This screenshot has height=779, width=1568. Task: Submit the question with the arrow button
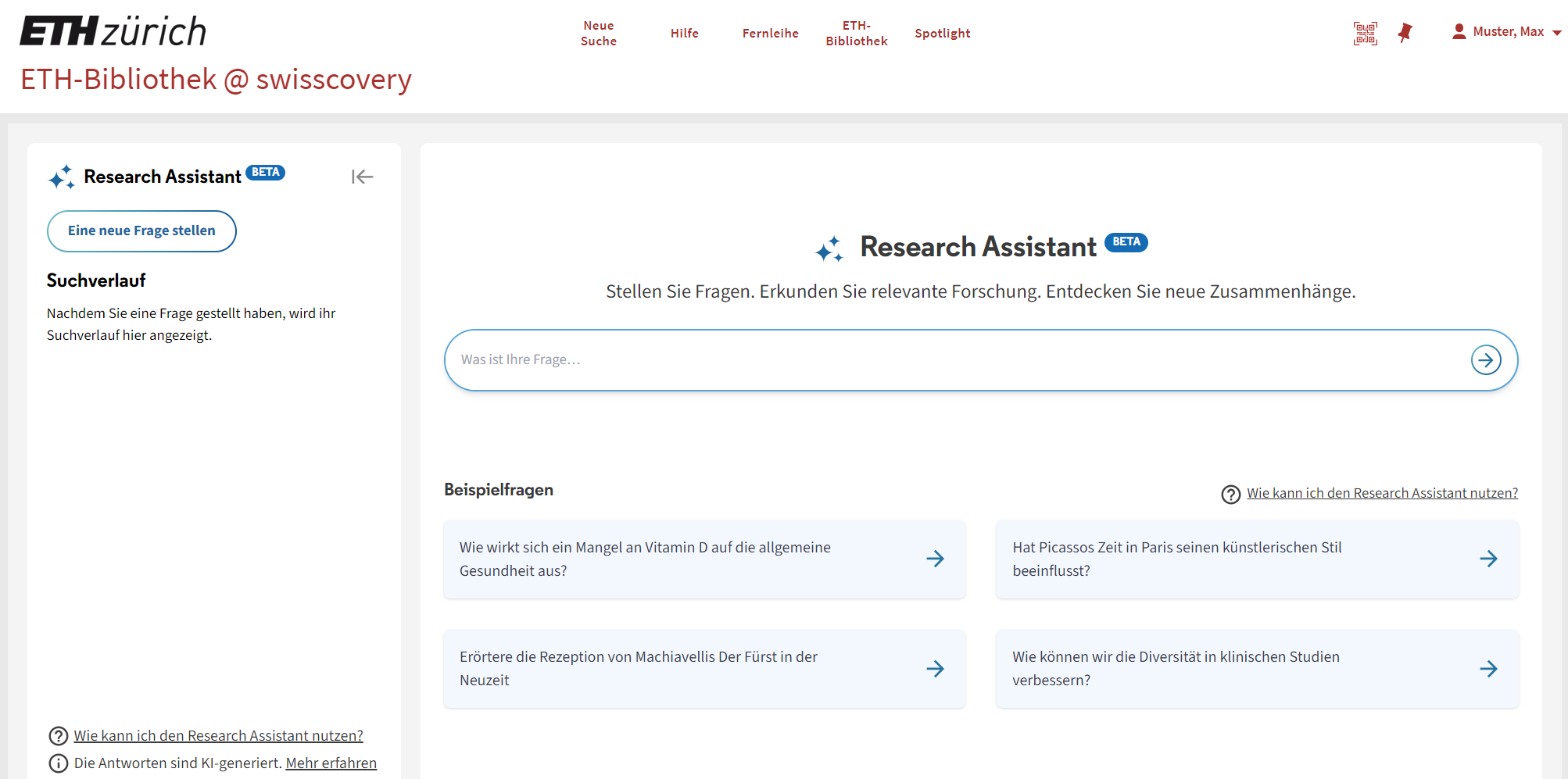(x=1486, y=360)
